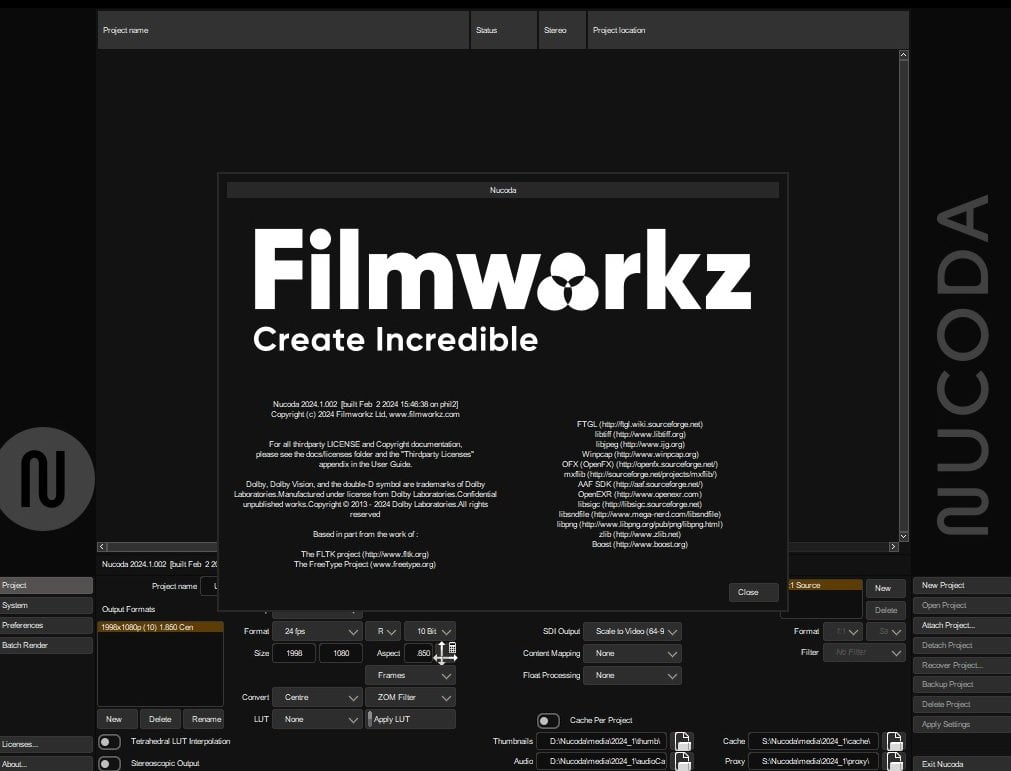This screenshot has width=1011, height=771.
Task: Click Delete under Output Formats list
Action: coord(160,719)
